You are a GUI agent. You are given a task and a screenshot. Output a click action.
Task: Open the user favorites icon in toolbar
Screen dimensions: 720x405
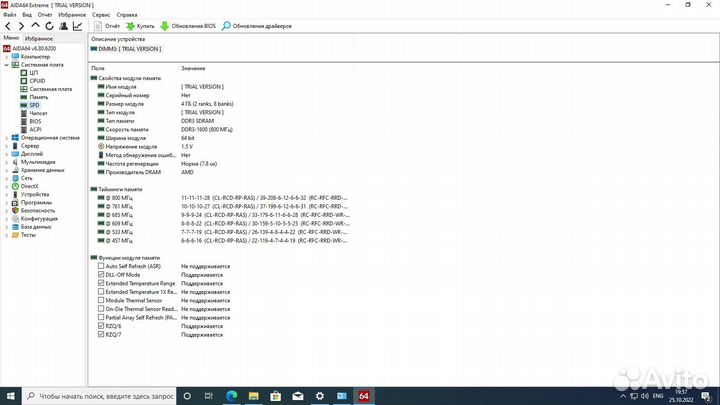coord(63,26)
